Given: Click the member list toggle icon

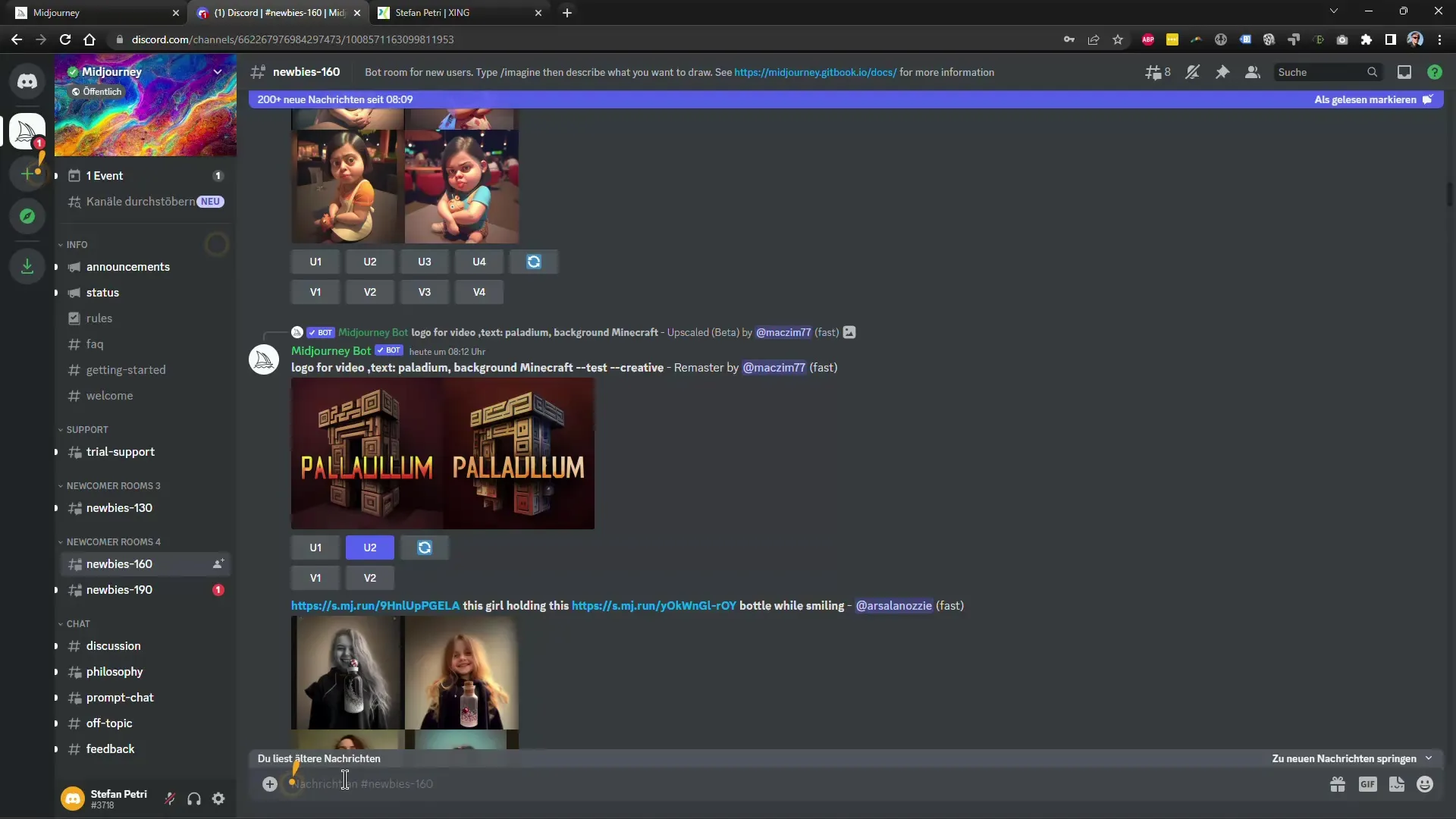Looking at the screenshot, I should pyautogui.click(x=1253, y=72).
